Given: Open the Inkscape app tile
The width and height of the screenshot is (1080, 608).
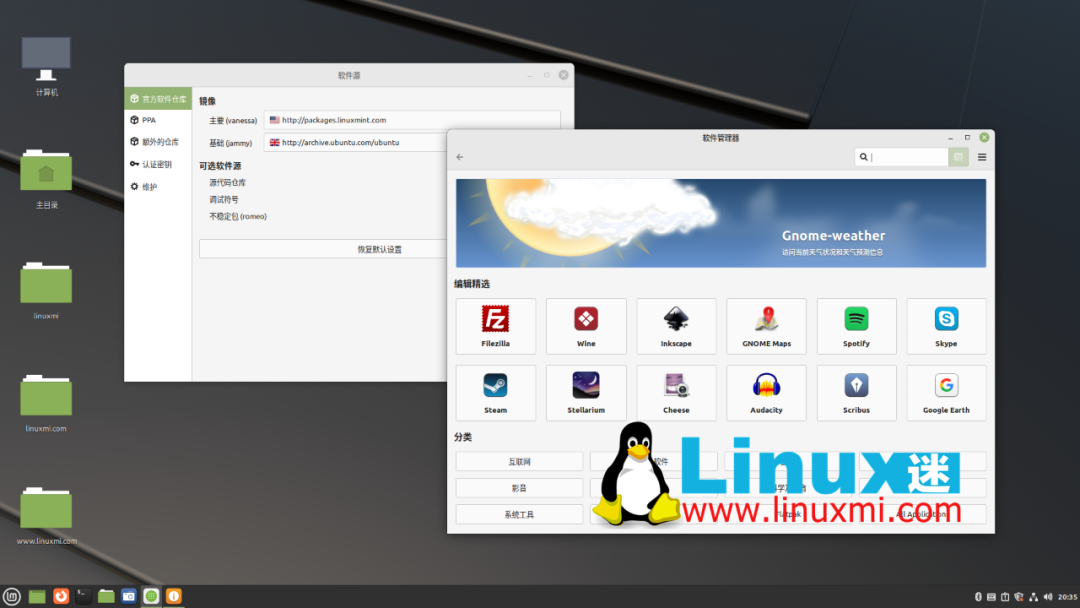Looking at the screenshot, I should pyautogui.click(x=676, y=326).
